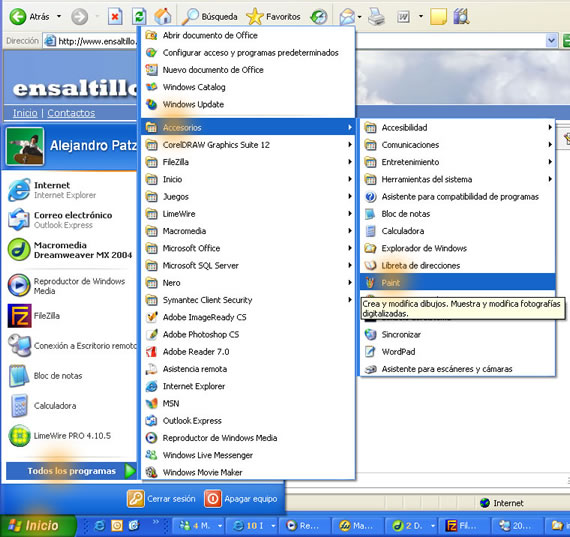The height and width of the screenshot is (537, 570).
Task: Open FileZilla from Start menu recent list
Action: point(71,316)
